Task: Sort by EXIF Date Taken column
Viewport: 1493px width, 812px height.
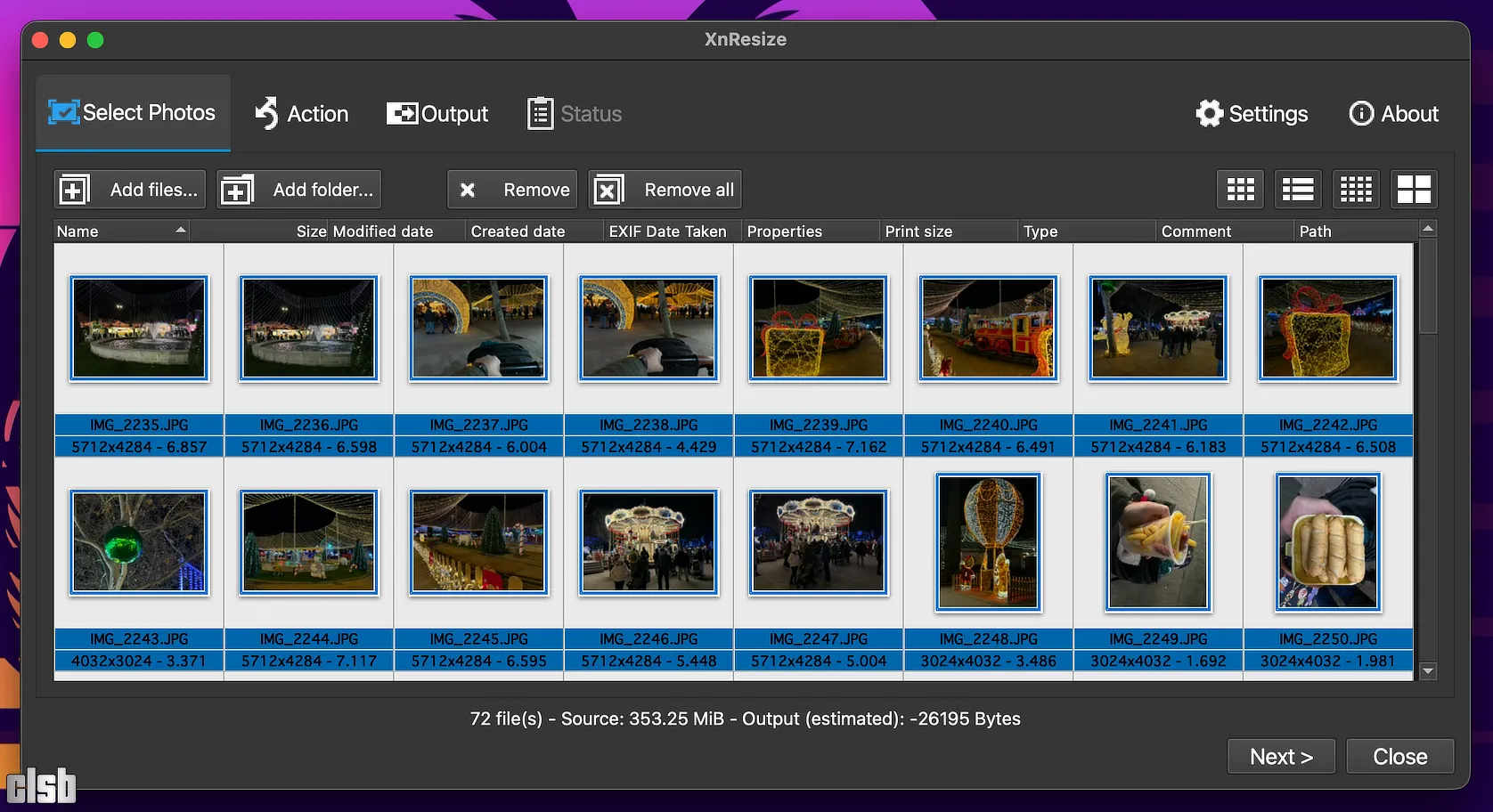Action: [667, 231]
